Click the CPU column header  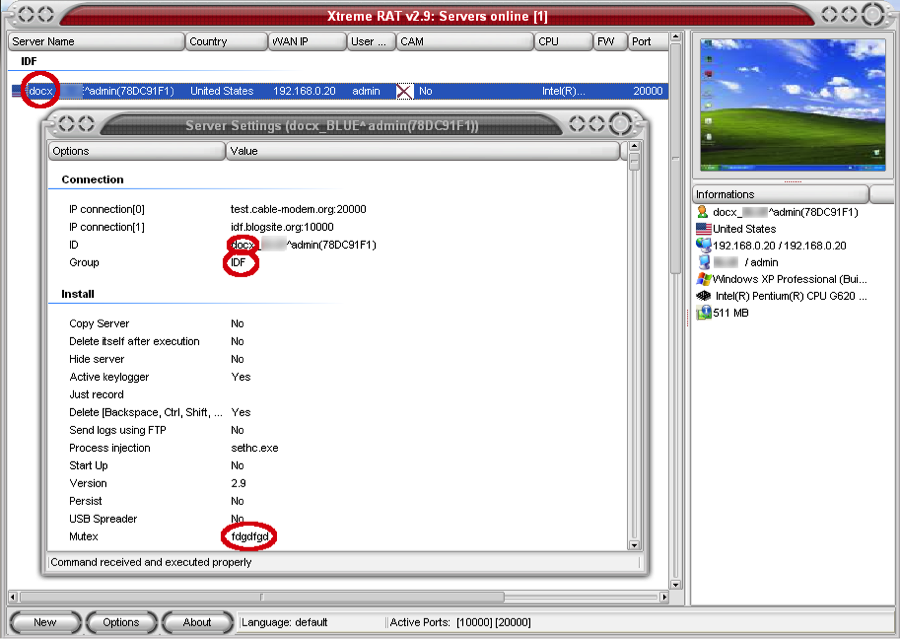click(x=563, y=41)
